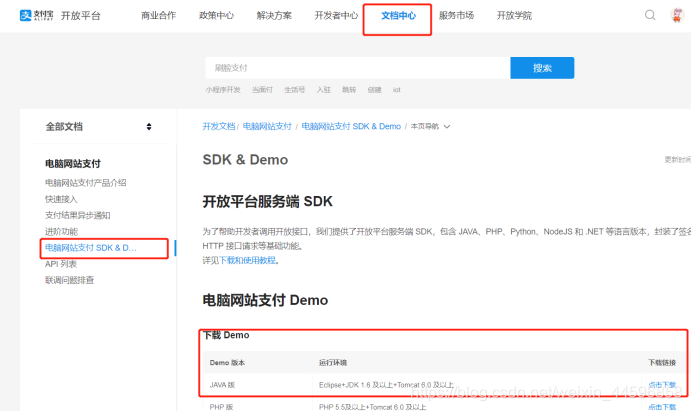The height and width of the screenshot is (411, 692).
Task: Open the 服务市场 menu
Action: point(456,15)
